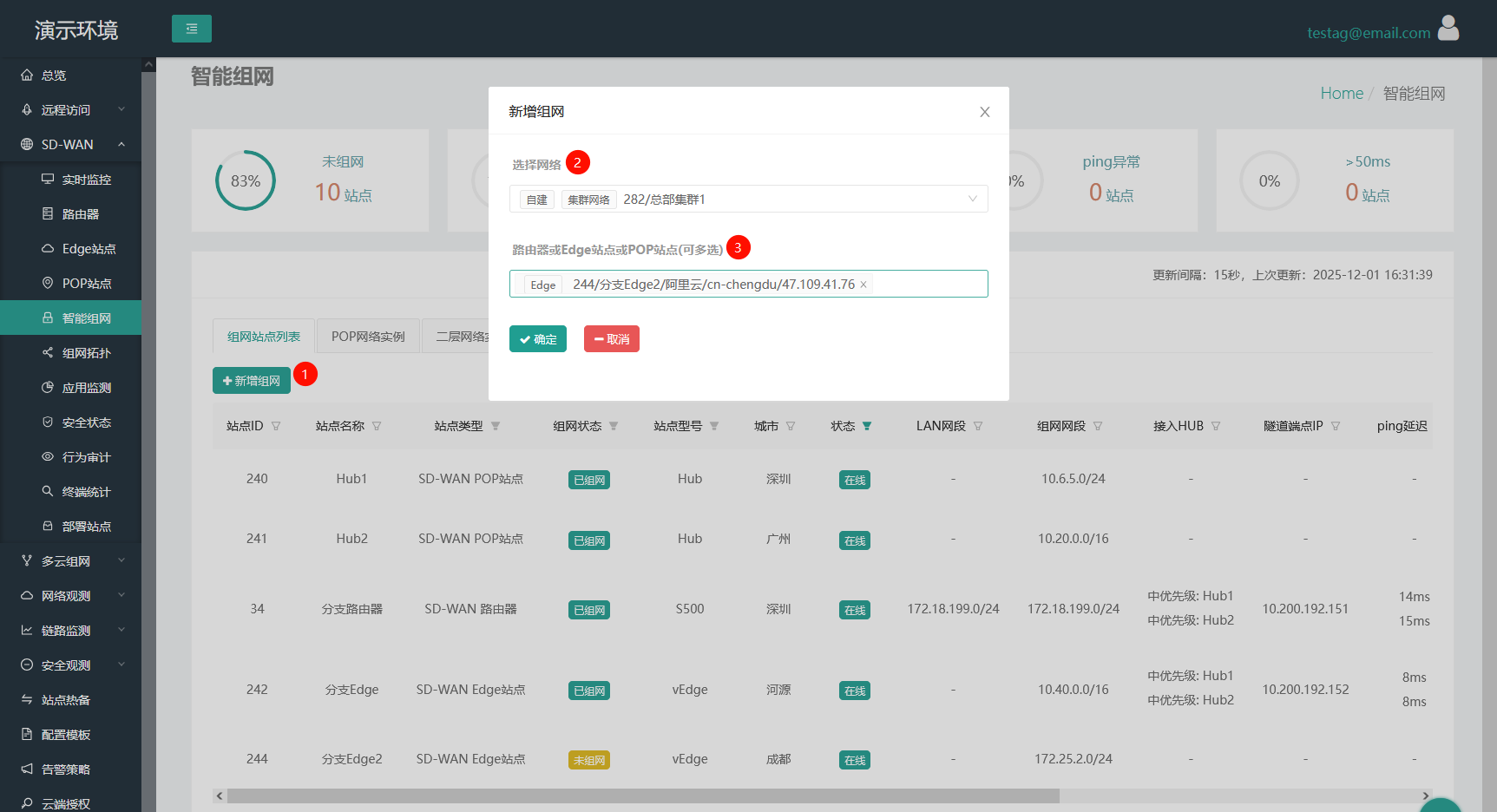Click the 83% 未组网 progress circle

point(246,180)
